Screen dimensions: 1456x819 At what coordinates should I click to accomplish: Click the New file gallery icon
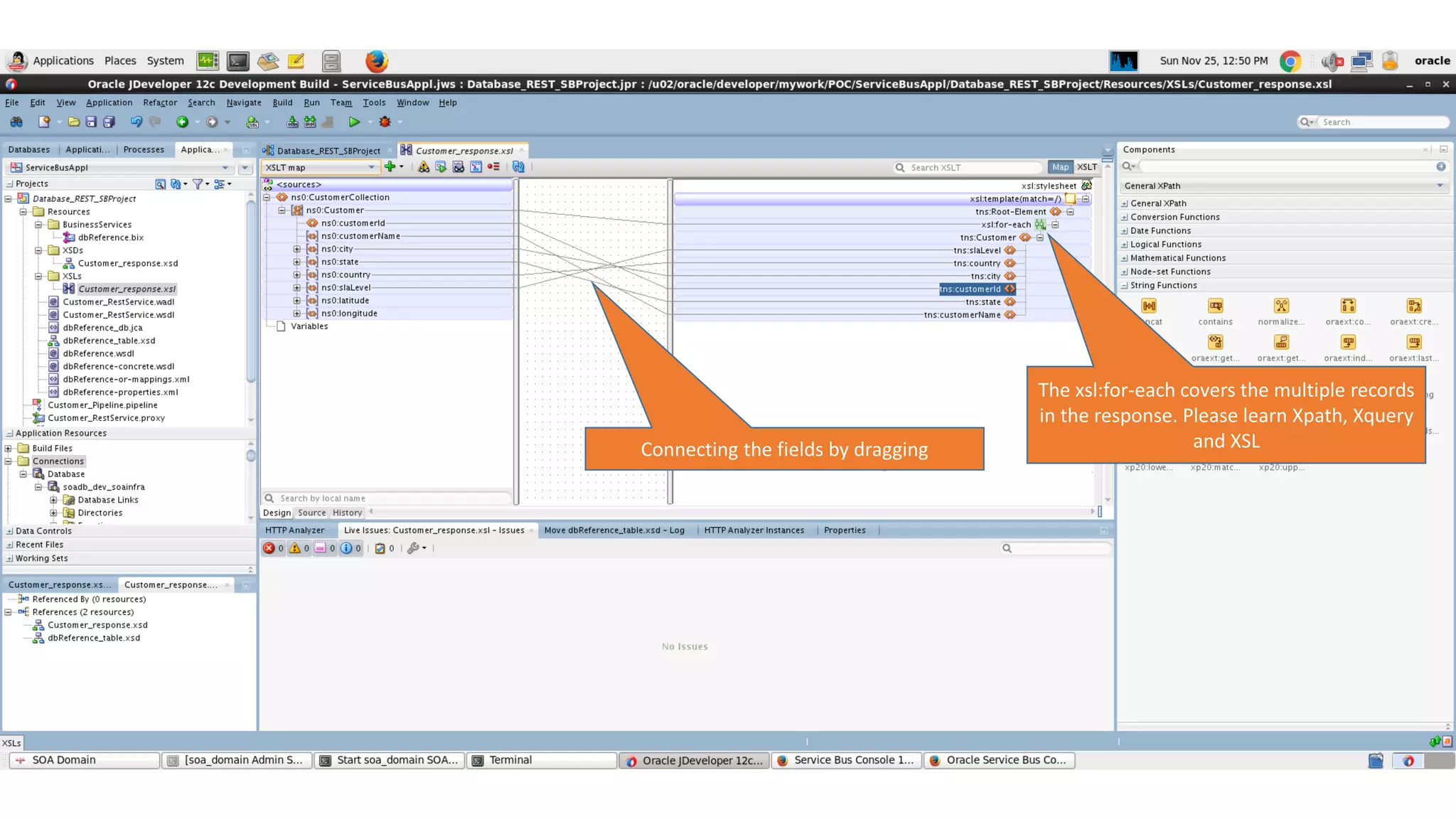(44, 122)
